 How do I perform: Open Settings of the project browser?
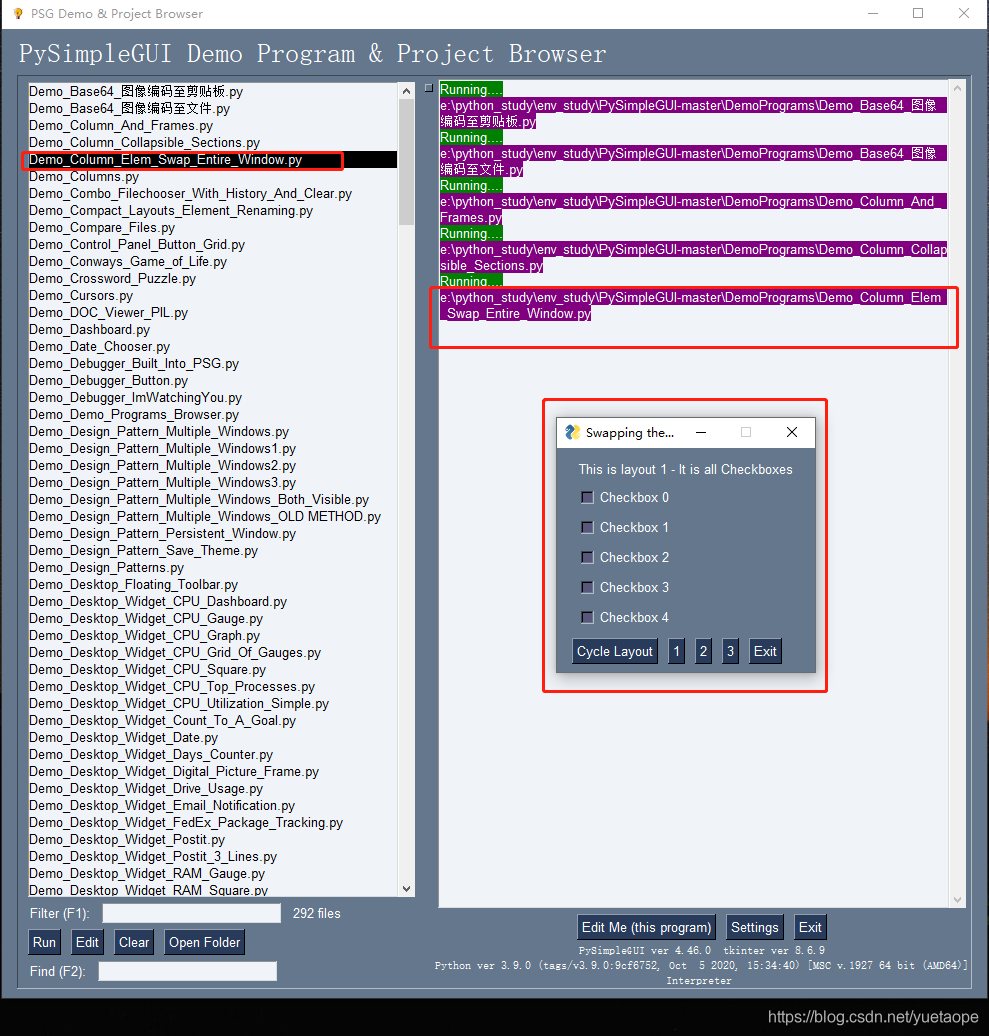(754, 928)
